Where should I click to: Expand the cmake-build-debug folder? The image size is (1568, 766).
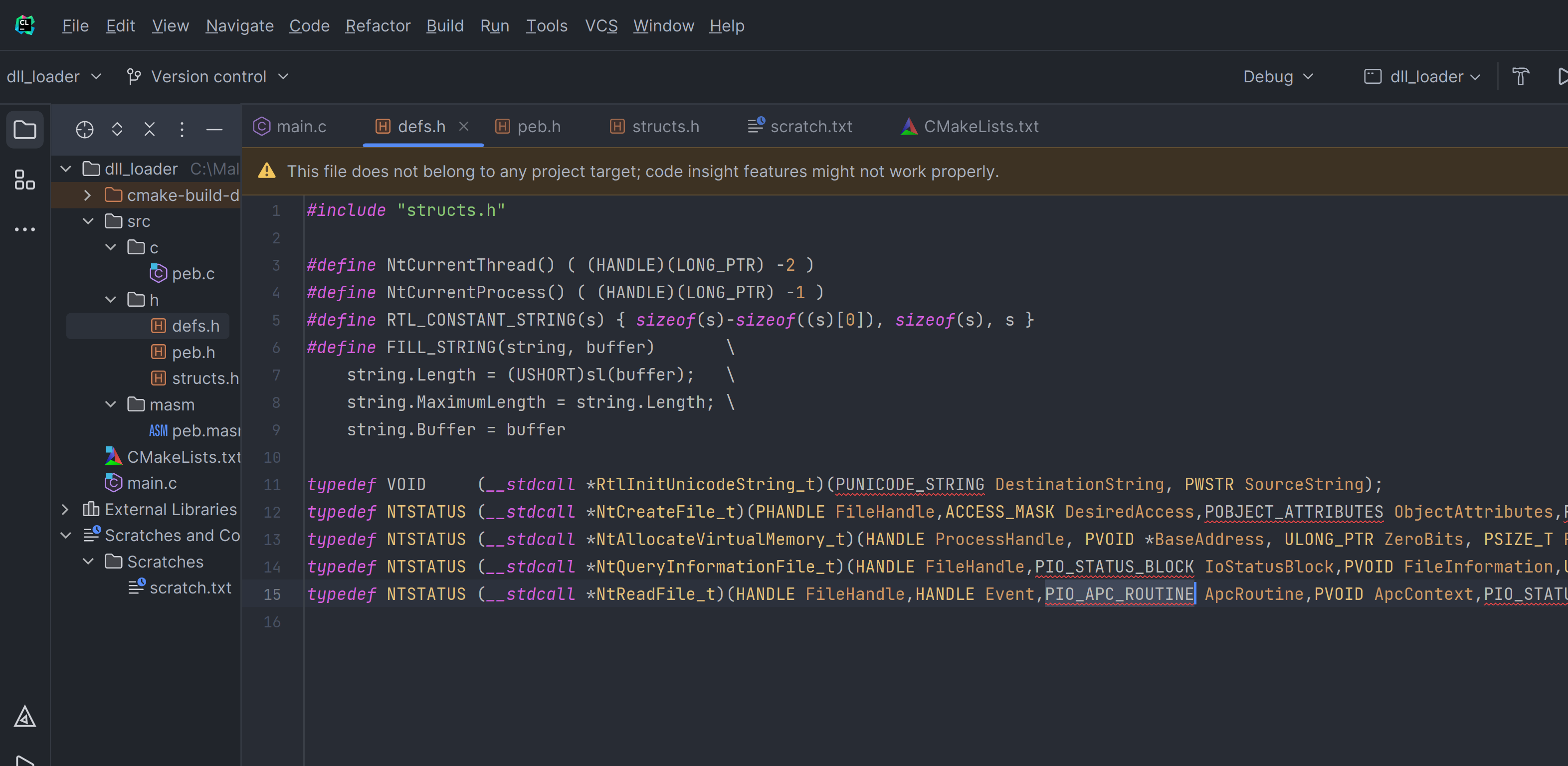click(87, 194)
